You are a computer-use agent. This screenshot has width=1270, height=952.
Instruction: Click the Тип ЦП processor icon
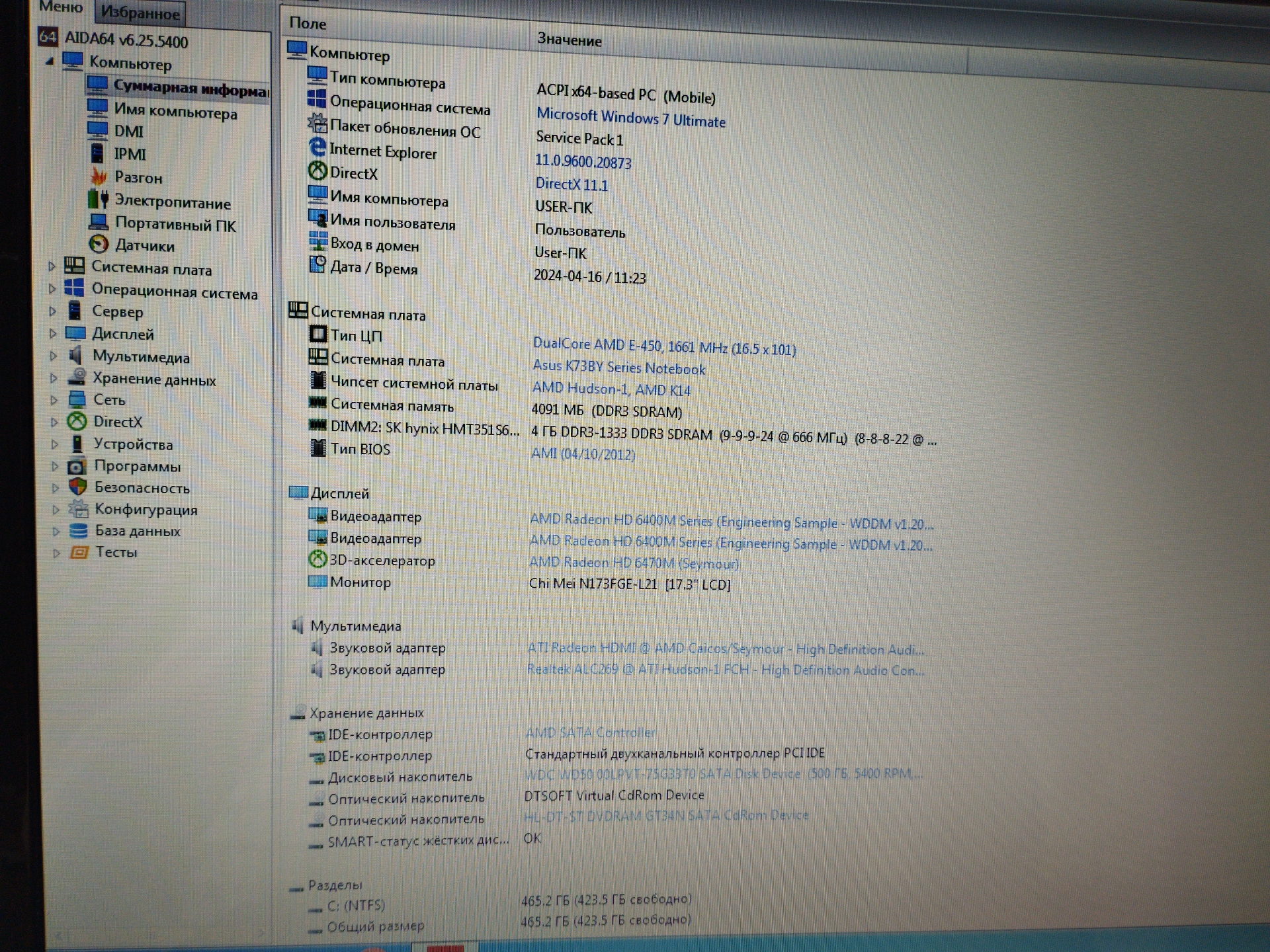(318, 334)
